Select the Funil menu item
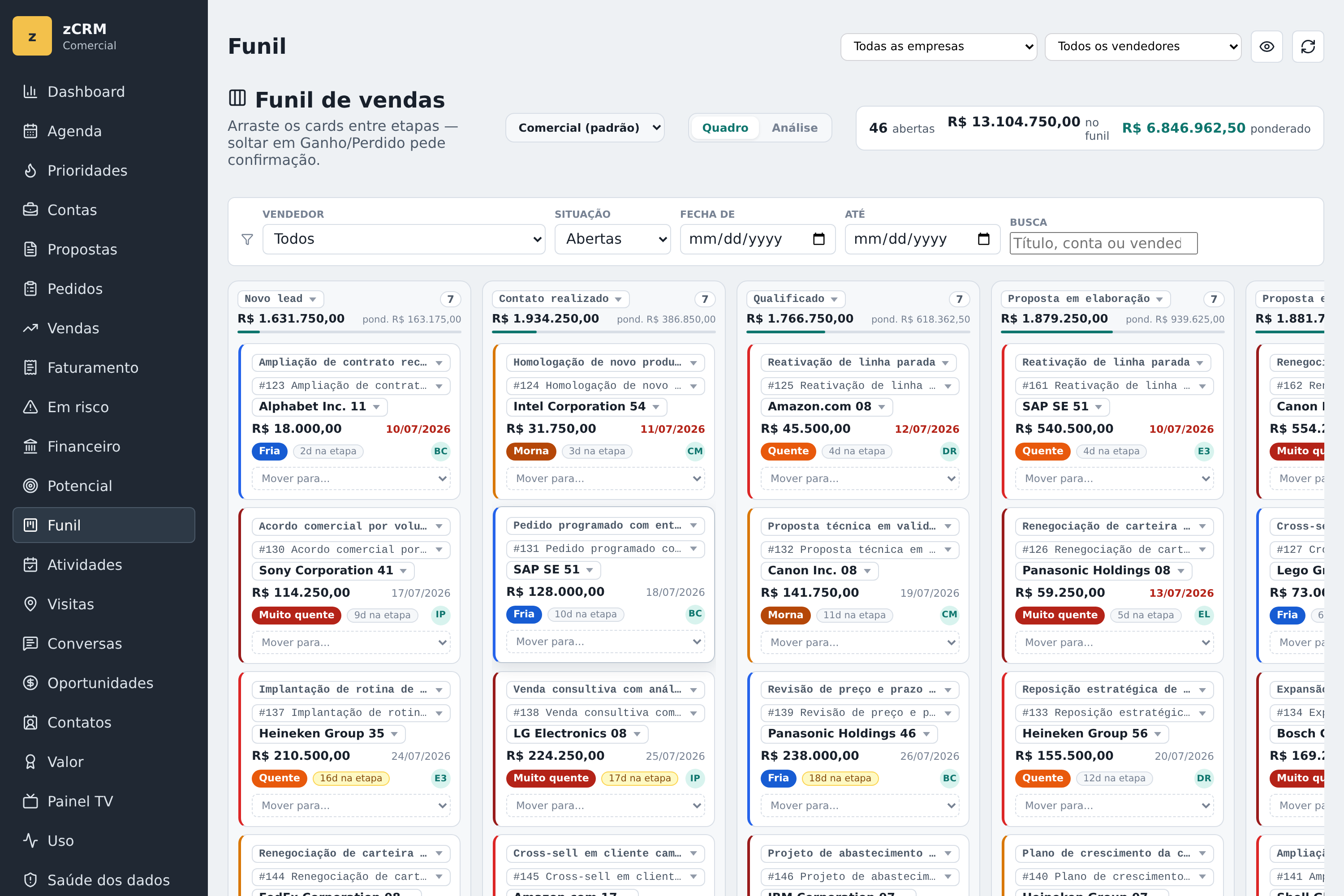The width and height of the screenshot is (1344, 896). 104,525
